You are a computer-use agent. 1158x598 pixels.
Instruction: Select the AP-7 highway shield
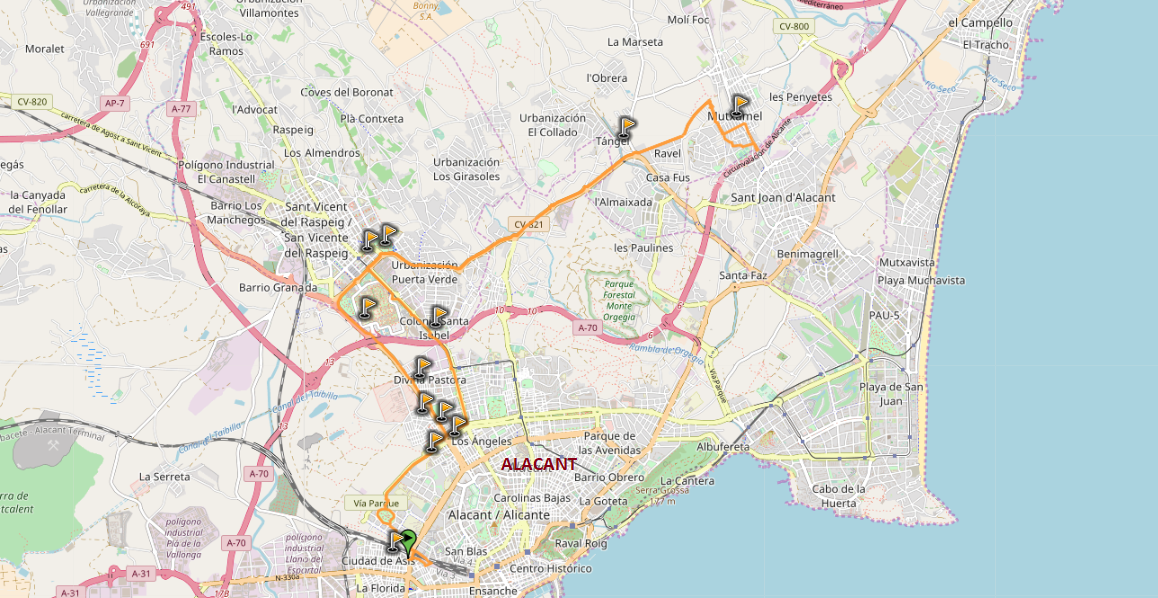[x=114, y=103]
